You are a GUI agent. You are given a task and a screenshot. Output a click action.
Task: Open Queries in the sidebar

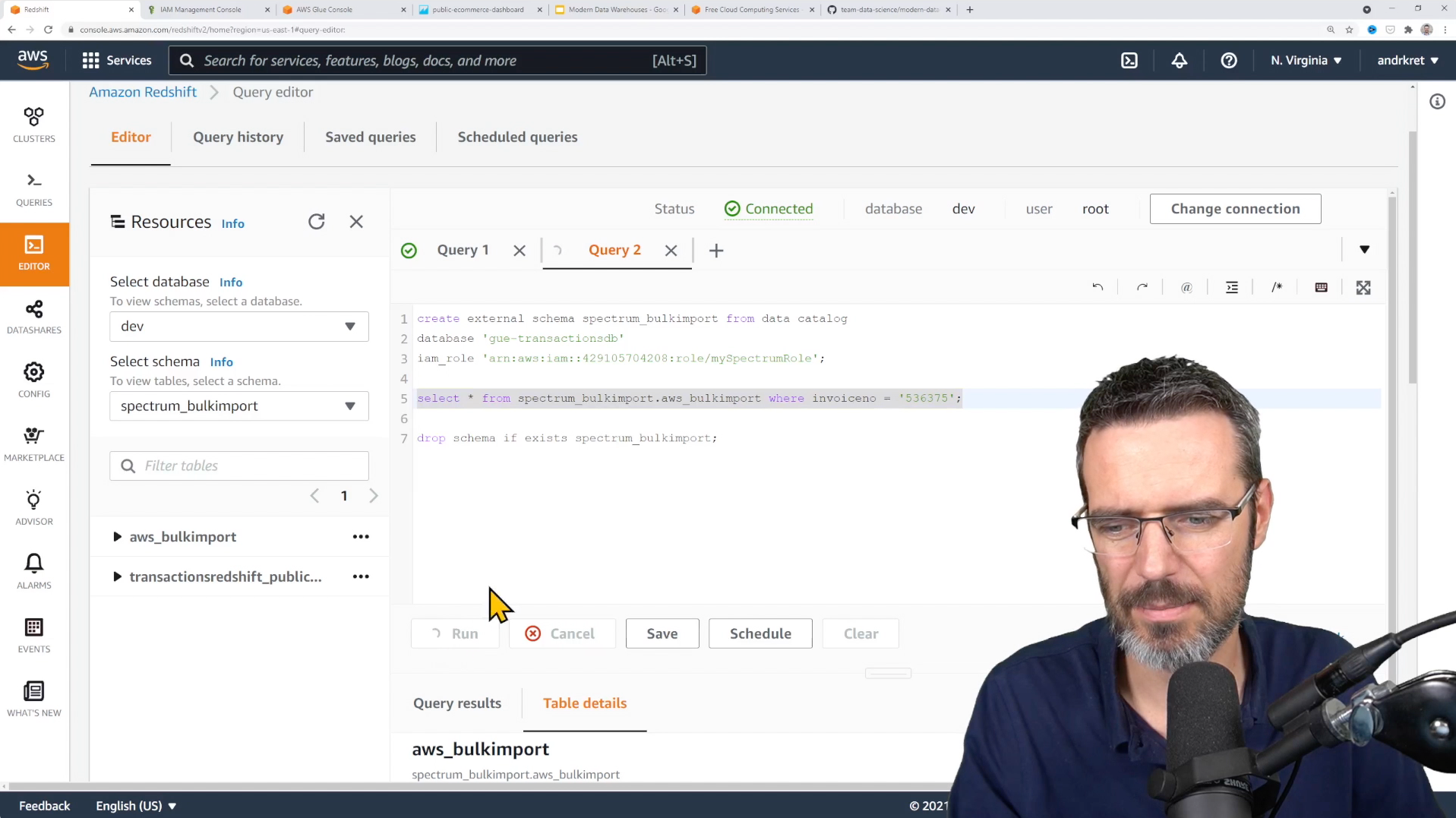click(34, 190)
